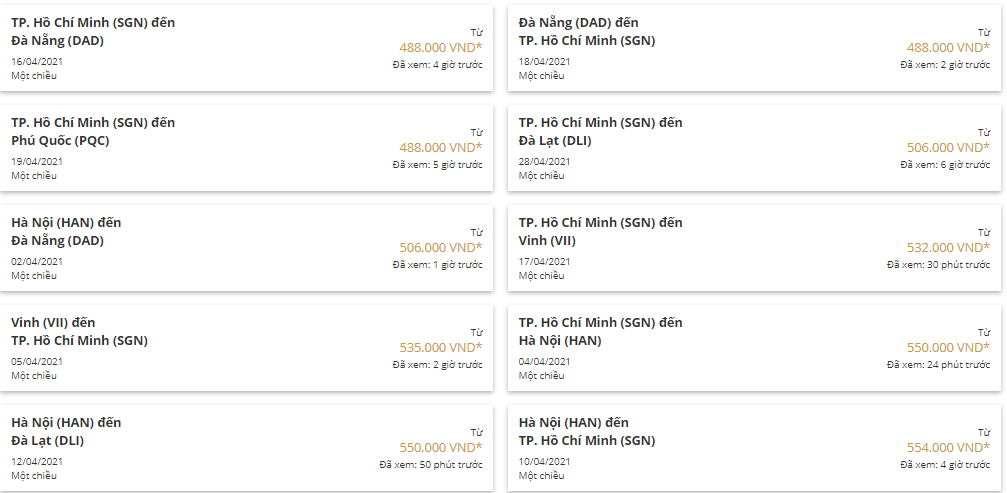Click the 'Đã xem: 50 phút trước' label

click(x=430, y=465)
